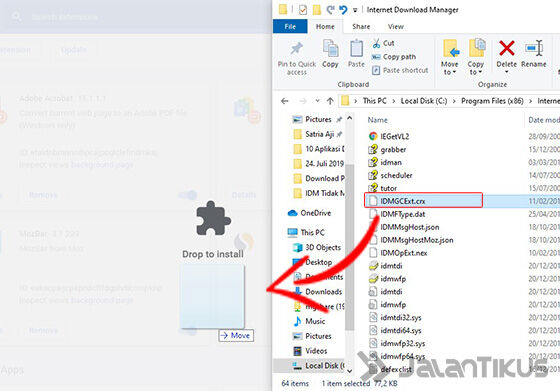Select the IDMMsgHost.json file
The width and height of the screenshot is (560, 391).
[x=404, y=227]
